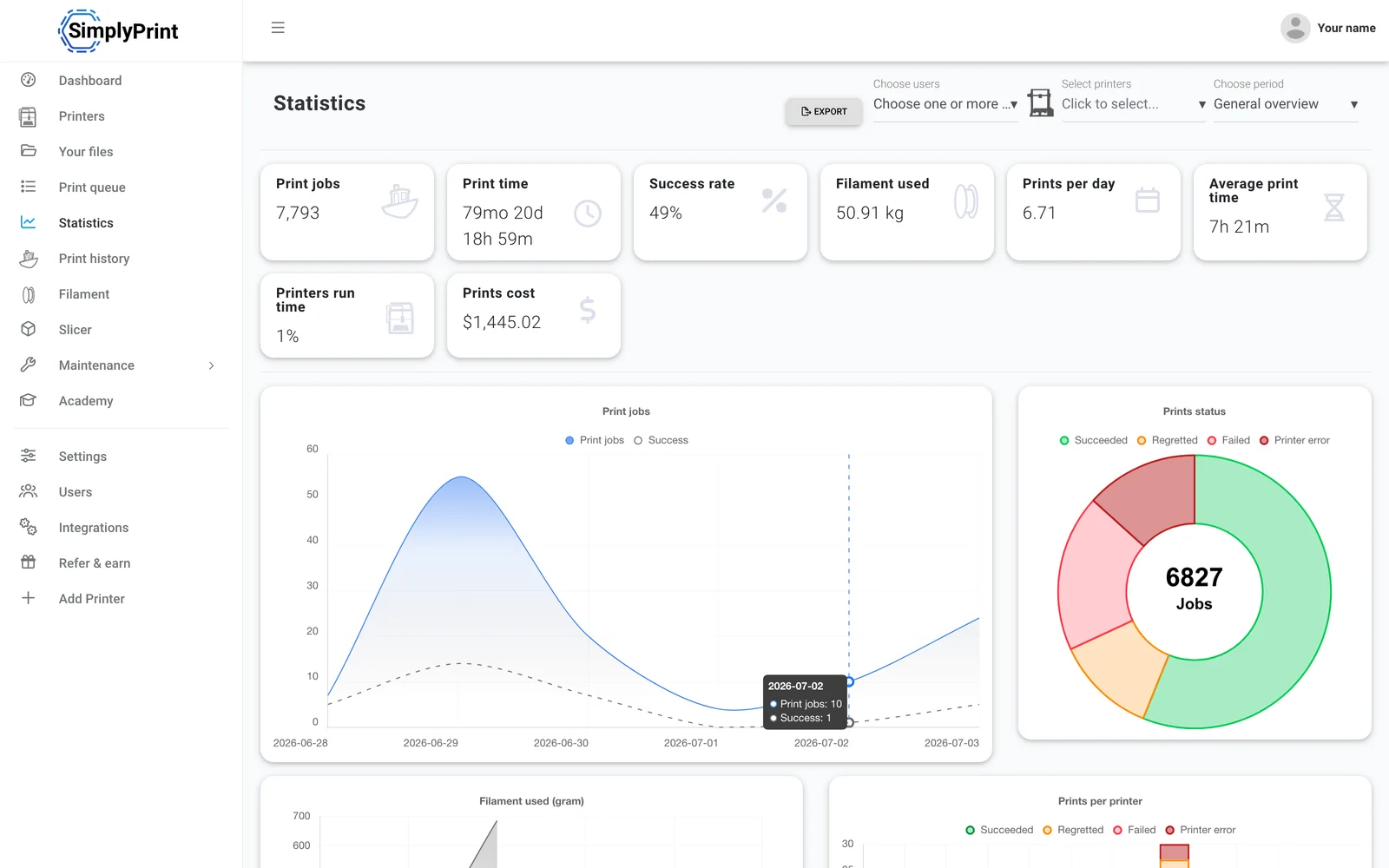Open the Settings page link
Image resolution: width=1389 pixels, height=868 pixels.
pos(82,457)
